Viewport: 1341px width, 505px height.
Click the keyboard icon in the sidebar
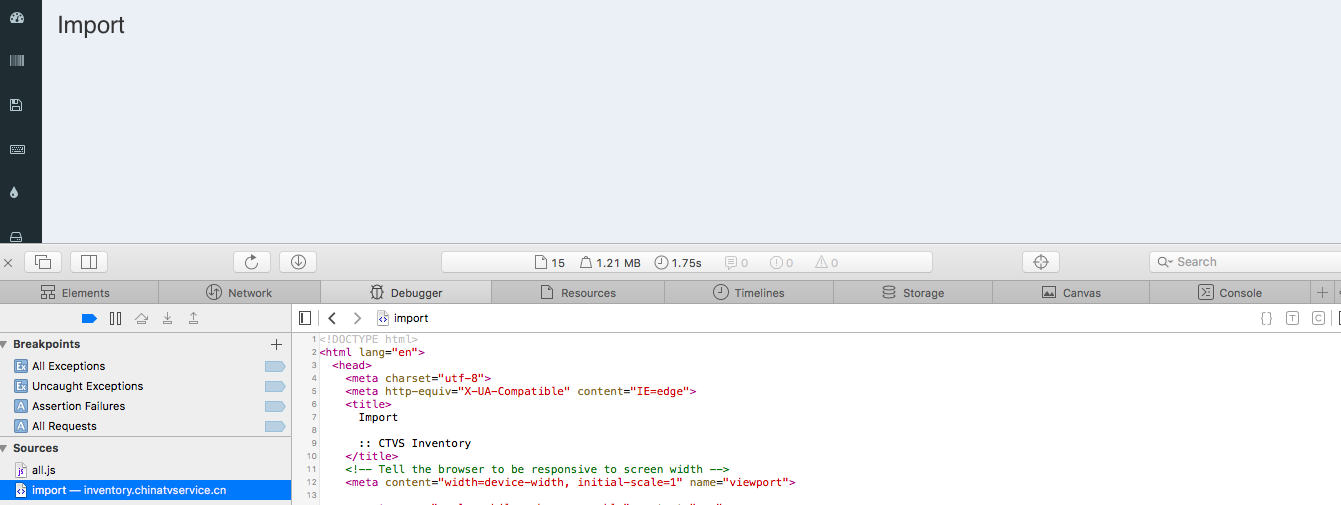[16, 149]
